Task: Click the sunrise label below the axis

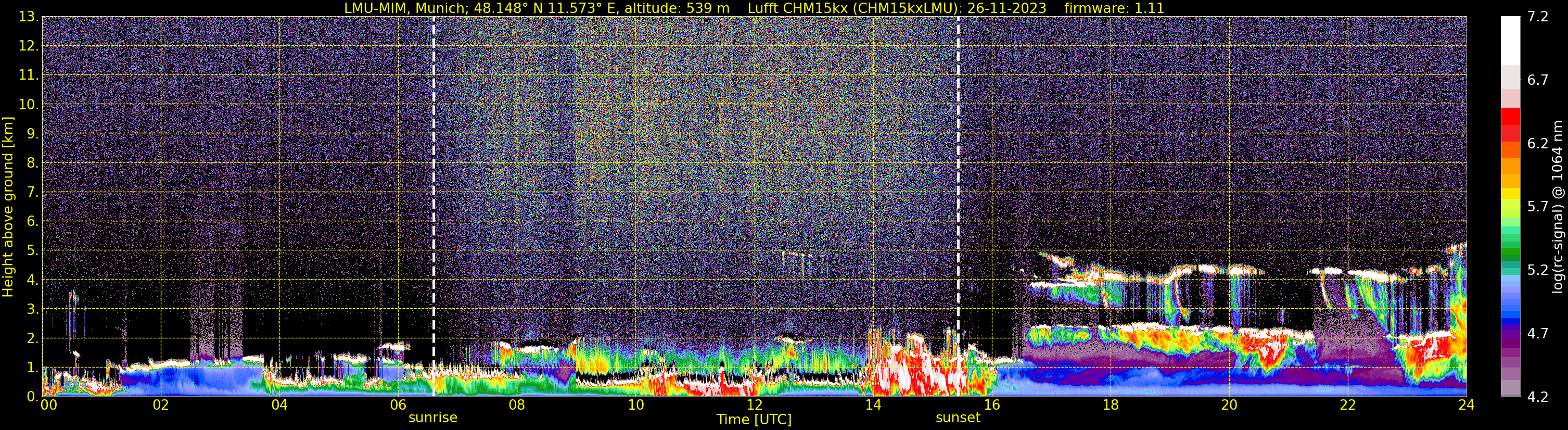Action: [433, 417]
